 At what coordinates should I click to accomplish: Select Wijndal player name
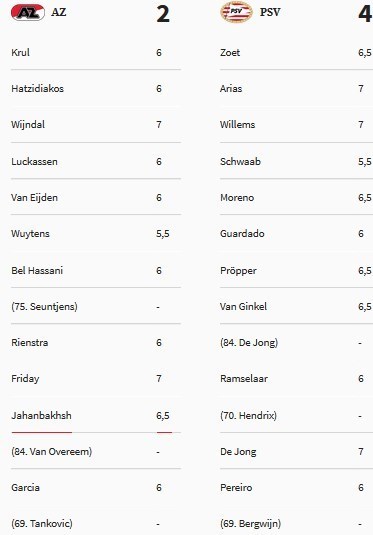click(28, 125)
